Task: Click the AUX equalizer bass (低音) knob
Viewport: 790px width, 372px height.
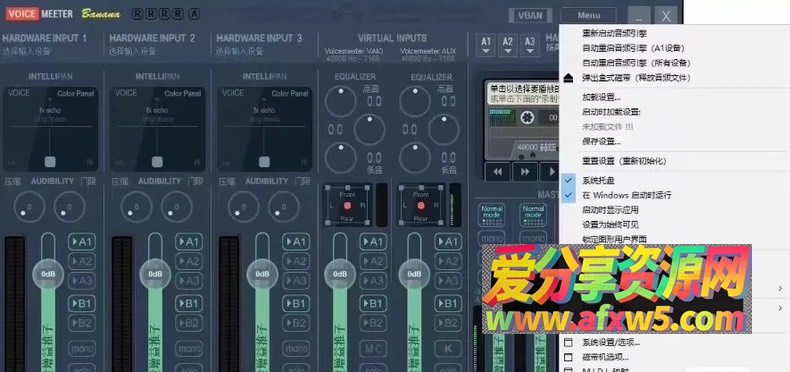Action: (415, 158)
